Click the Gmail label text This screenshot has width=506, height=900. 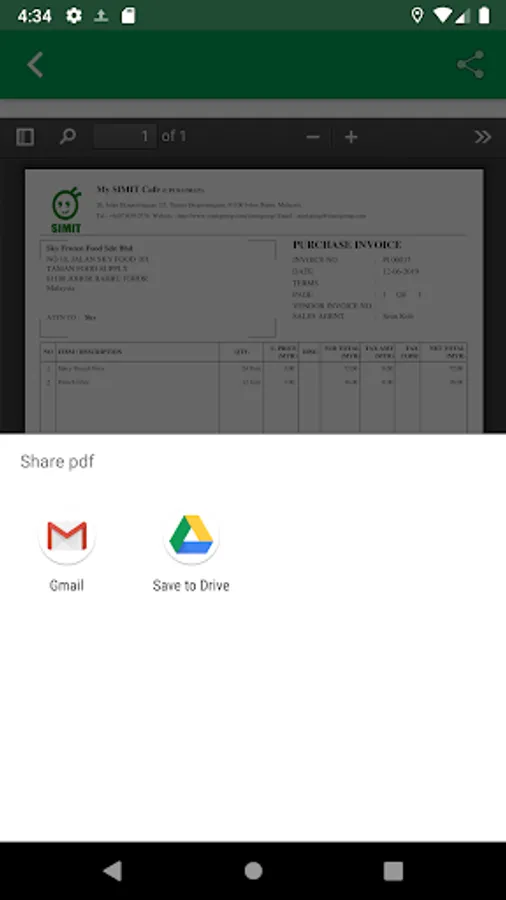pos(67,585)
